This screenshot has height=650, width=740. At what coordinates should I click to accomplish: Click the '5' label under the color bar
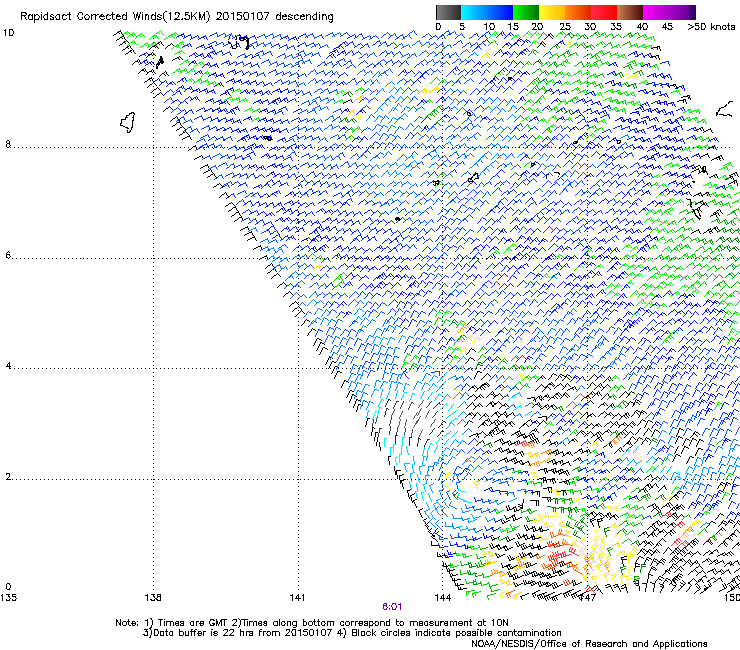(462, 27)
